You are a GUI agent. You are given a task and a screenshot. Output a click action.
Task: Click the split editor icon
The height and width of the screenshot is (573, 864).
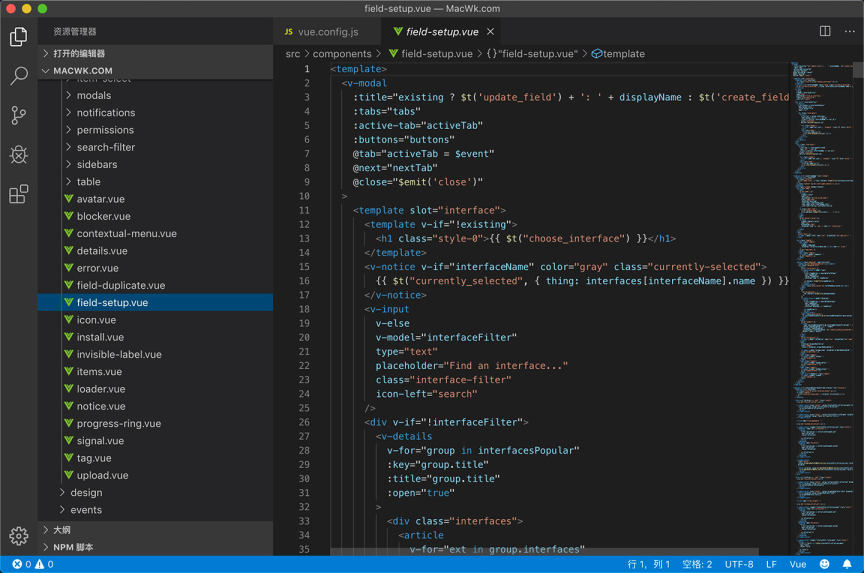coord(825,32)
